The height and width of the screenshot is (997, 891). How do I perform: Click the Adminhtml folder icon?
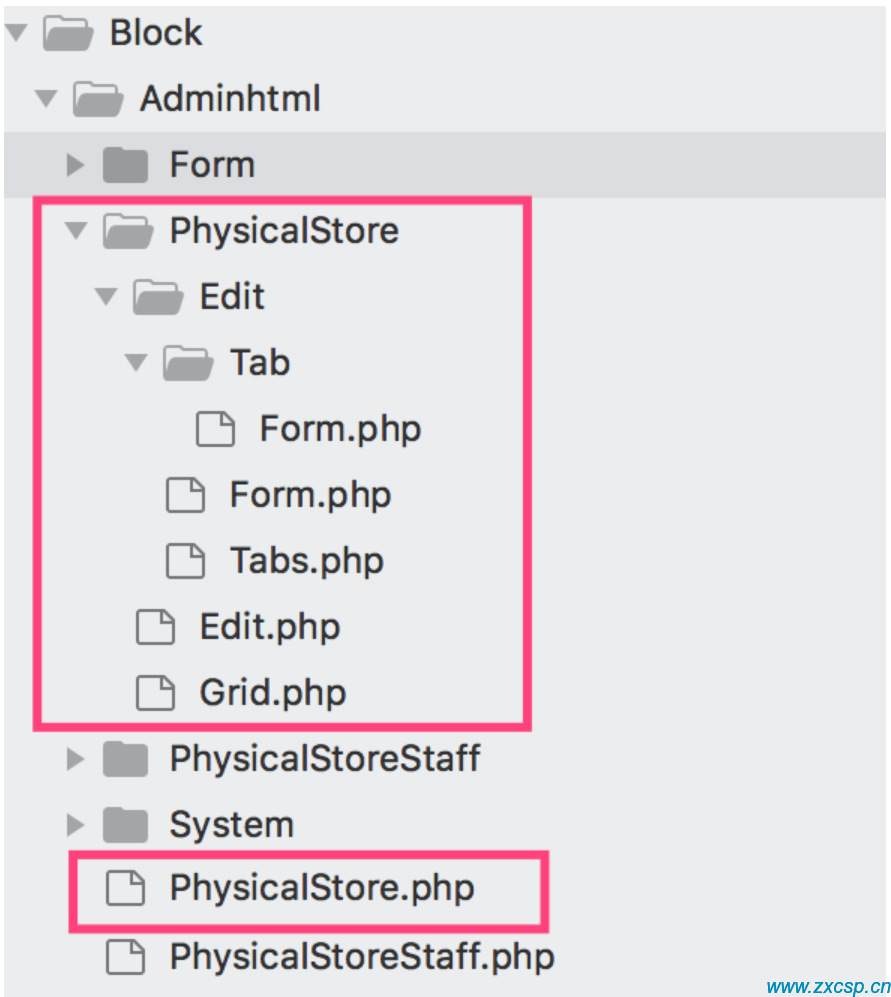pos(98,99)
